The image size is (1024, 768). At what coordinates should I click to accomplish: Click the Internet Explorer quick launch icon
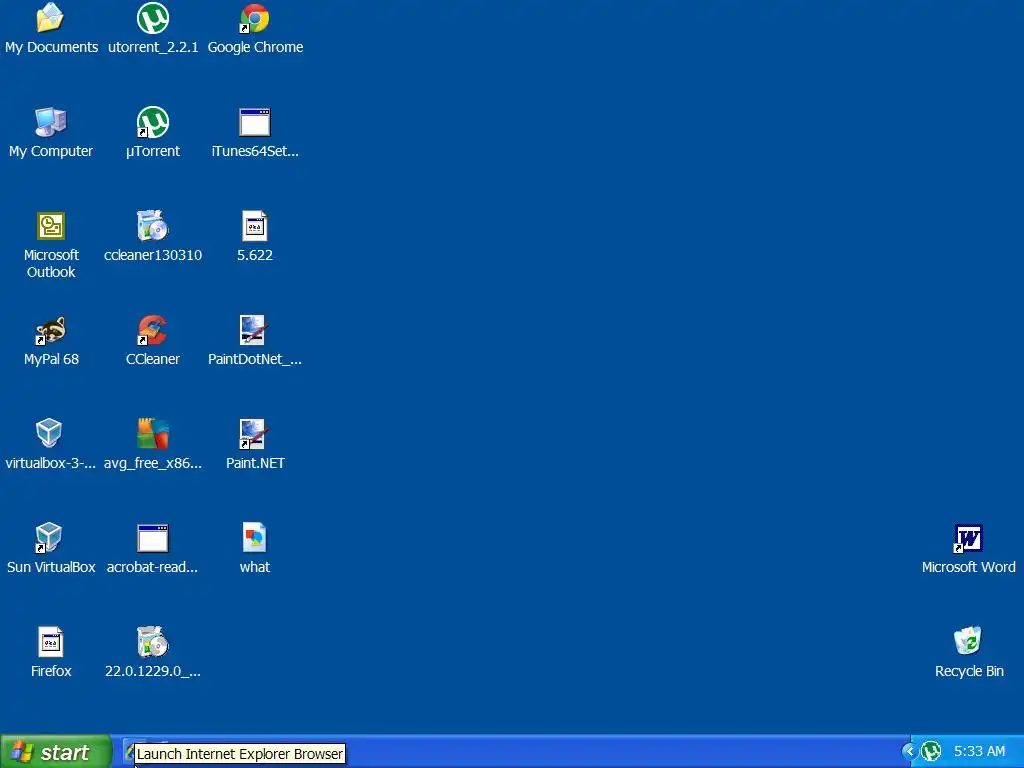129,751
